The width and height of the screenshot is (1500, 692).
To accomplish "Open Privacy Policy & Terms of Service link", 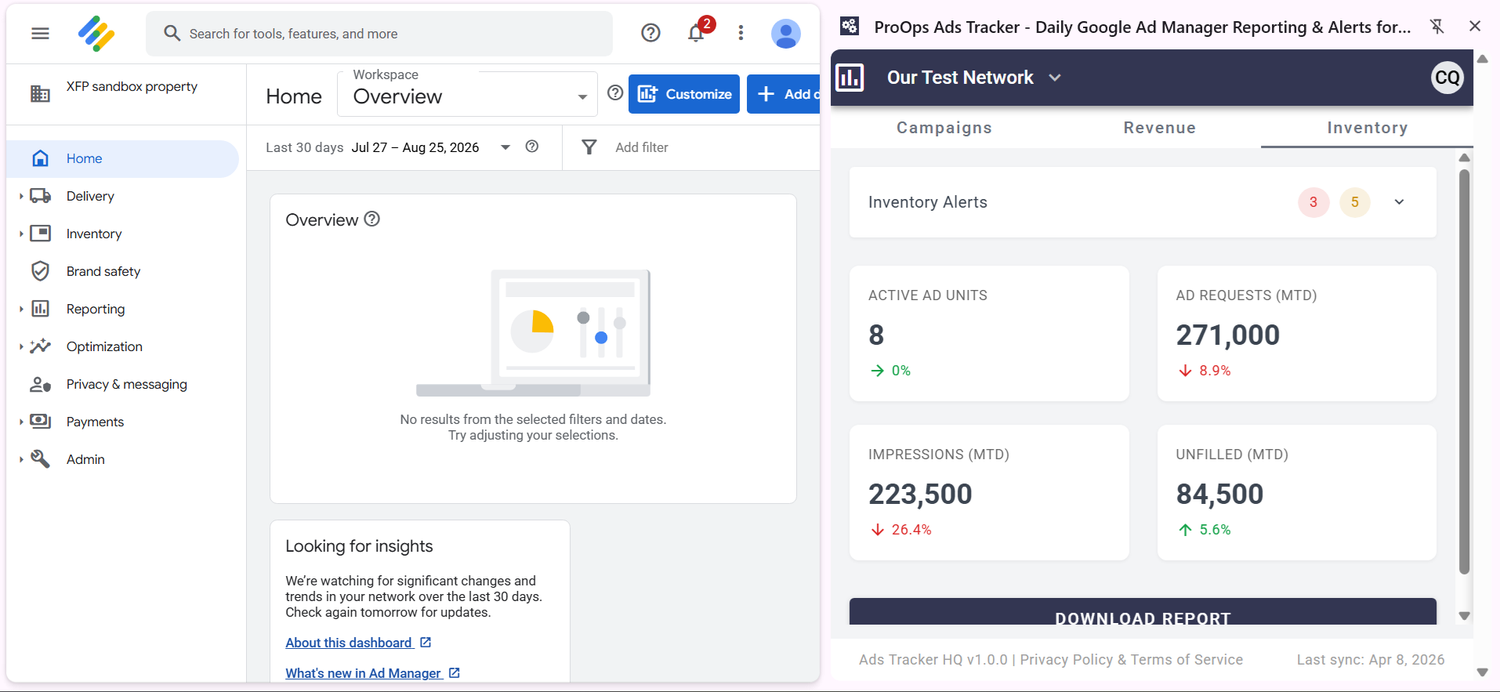I will pyautogui.click(x=1131, y=660).
